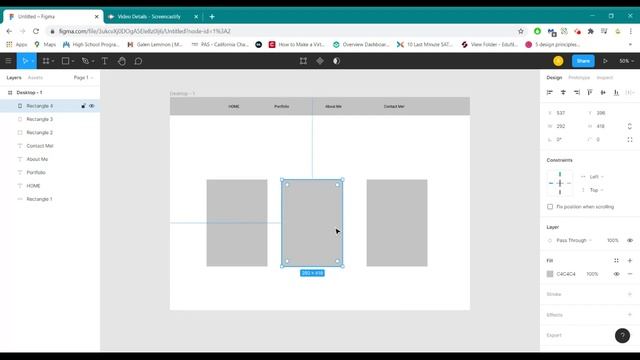Screen dimensions: 640x360
Task: Click the blue Share button
Action: 583,61
